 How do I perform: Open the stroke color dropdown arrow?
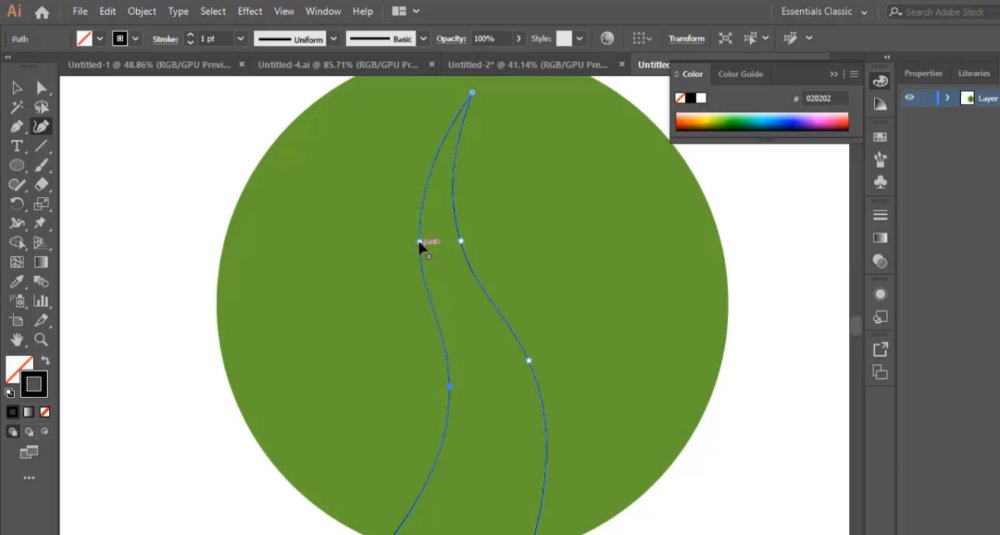click(x=135, y=39)
